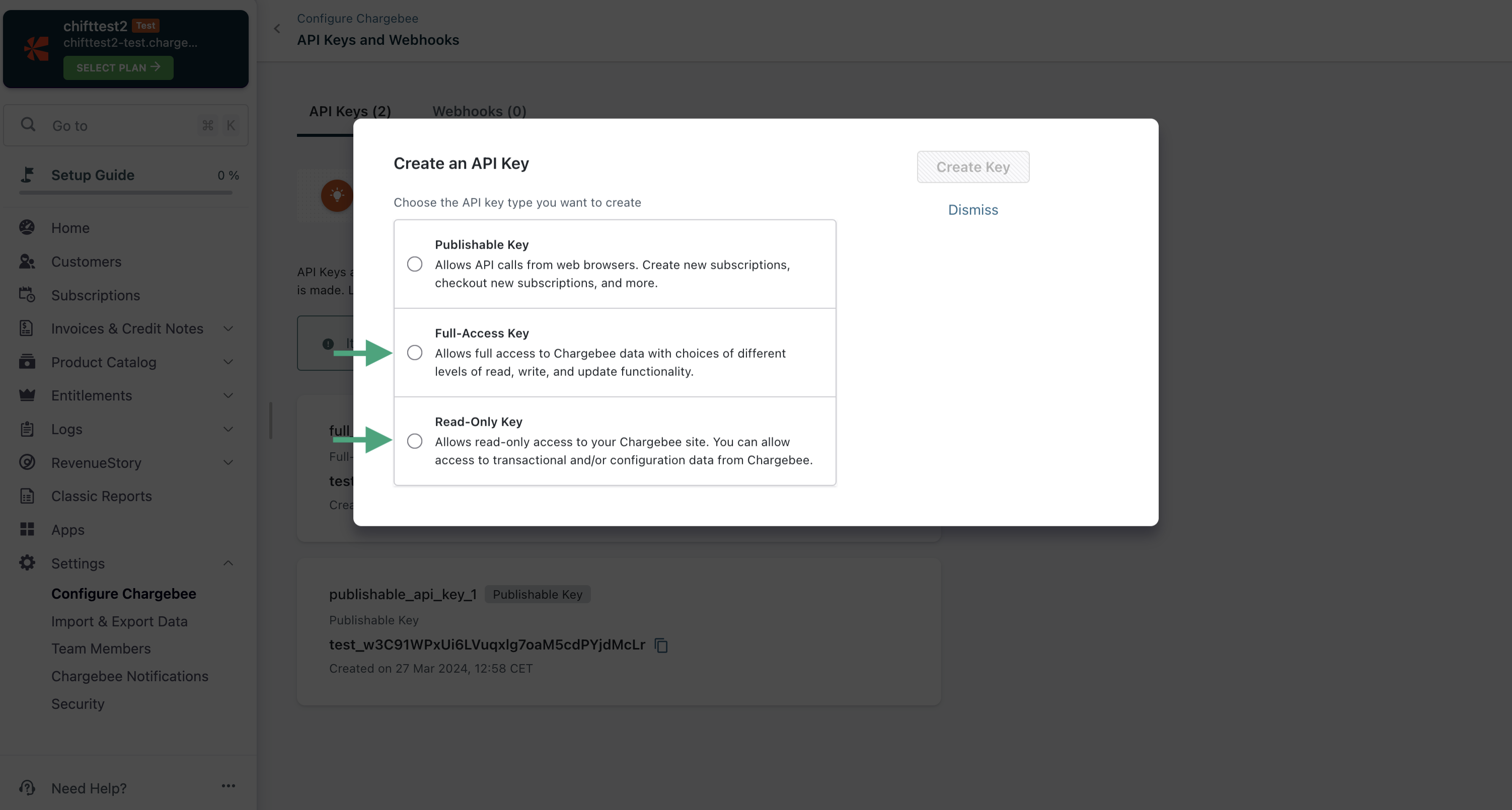Click the SELECT PLAN button
This screenshot has width=1512, height=810.
(118, 68)
